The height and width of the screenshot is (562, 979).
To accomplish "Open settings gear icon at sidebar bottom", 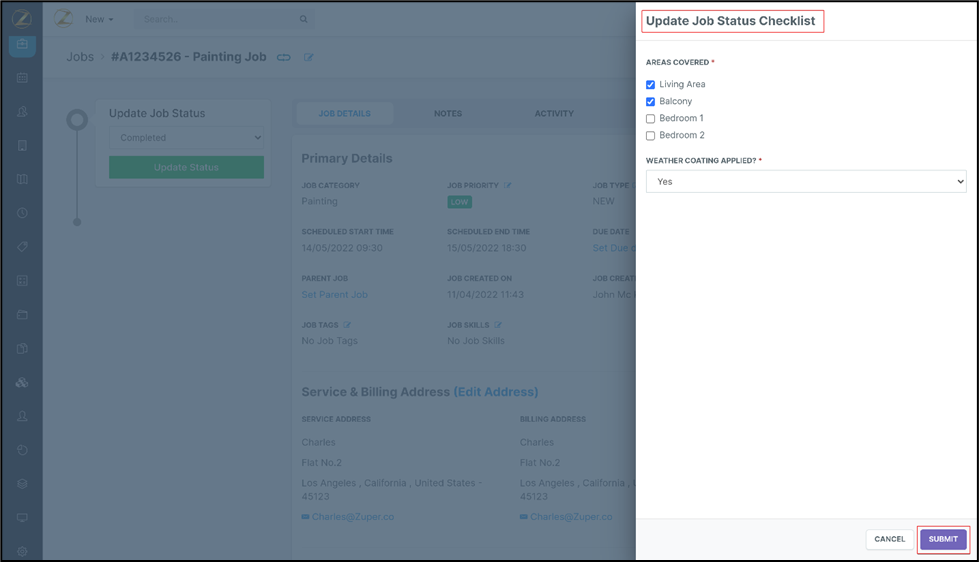I will pos(22,551).
